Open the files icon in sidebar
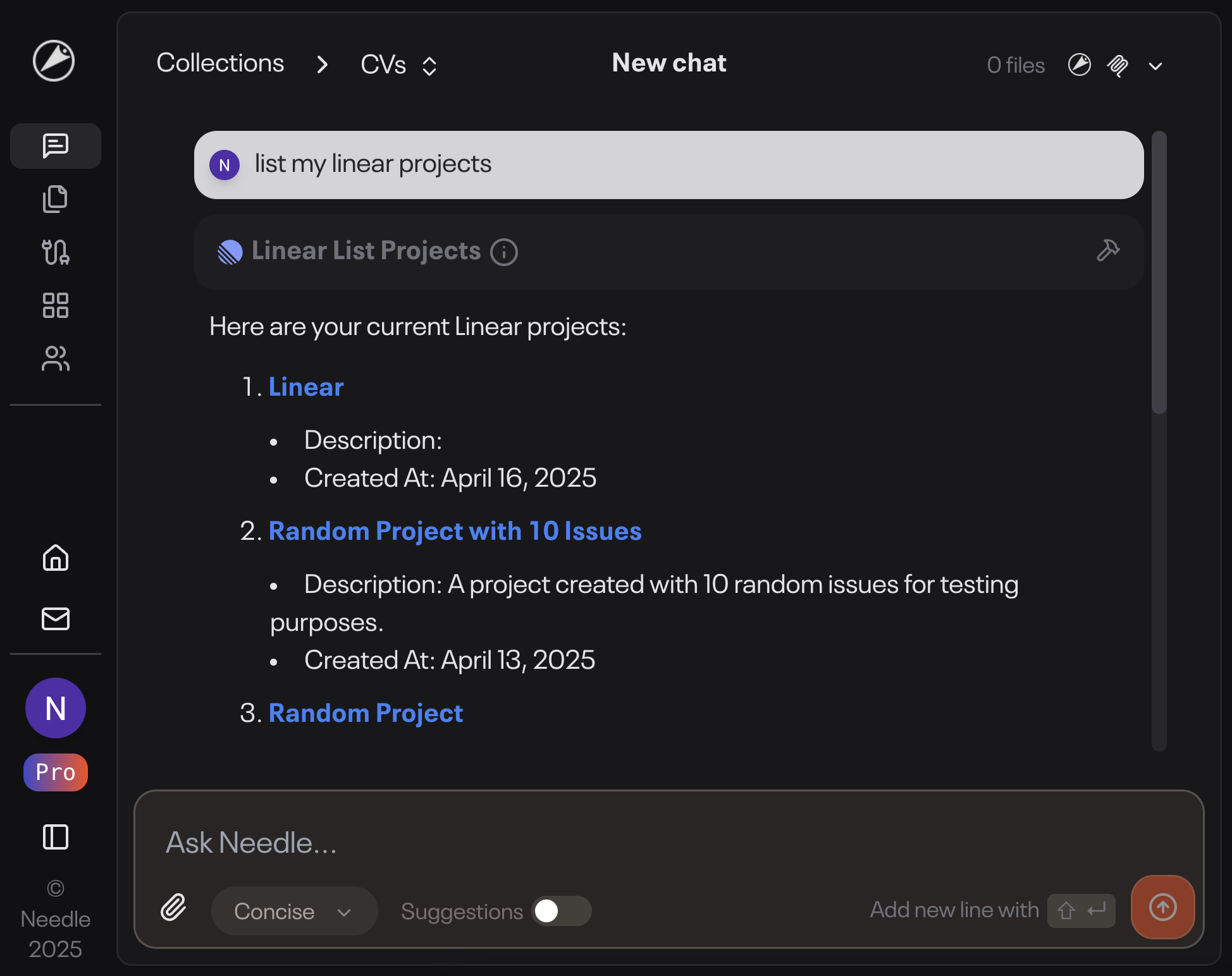Screen dimensions: 1232x976 click(56, 199)
